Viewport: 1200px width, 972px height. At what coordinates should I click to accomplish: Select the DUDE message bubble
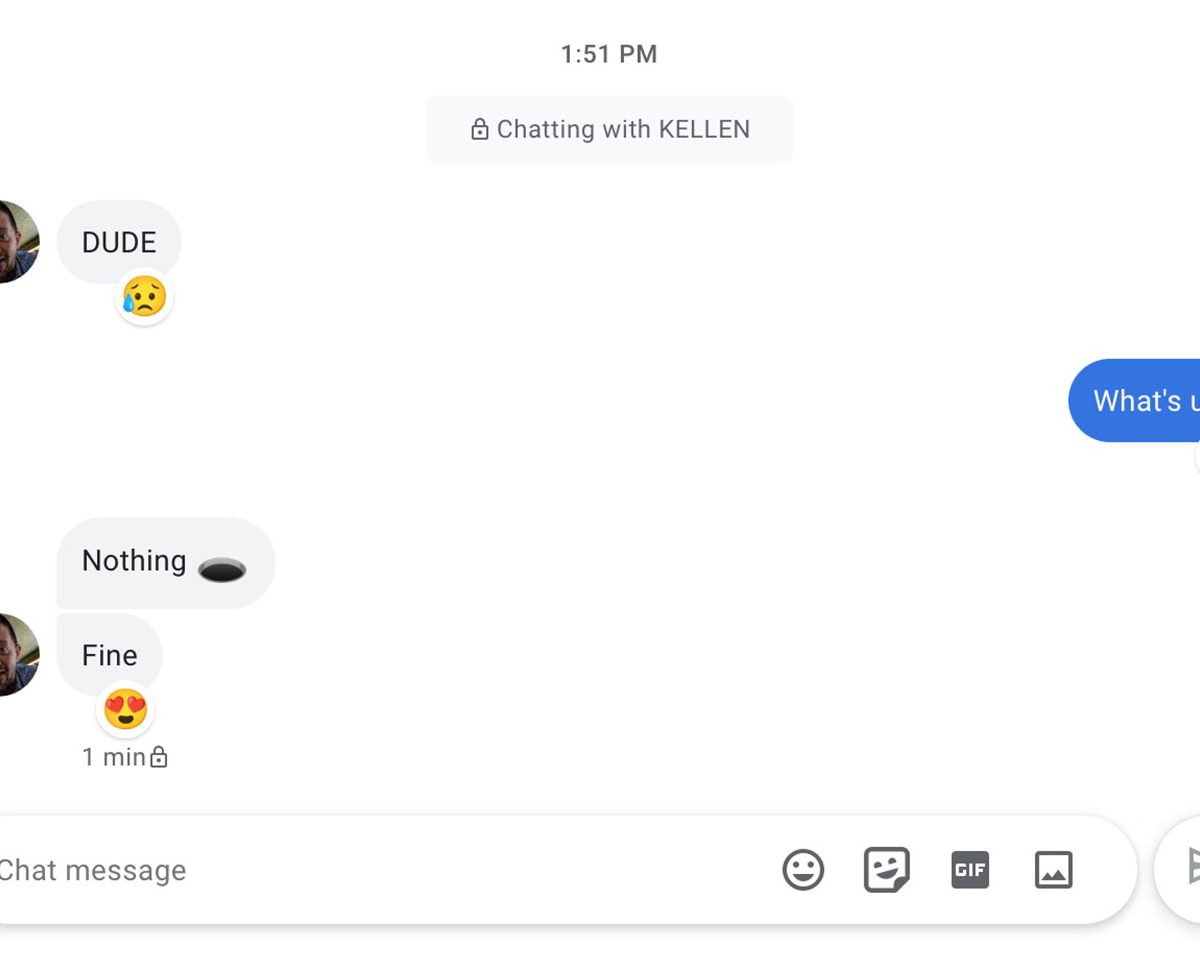(x=119, y=242)
